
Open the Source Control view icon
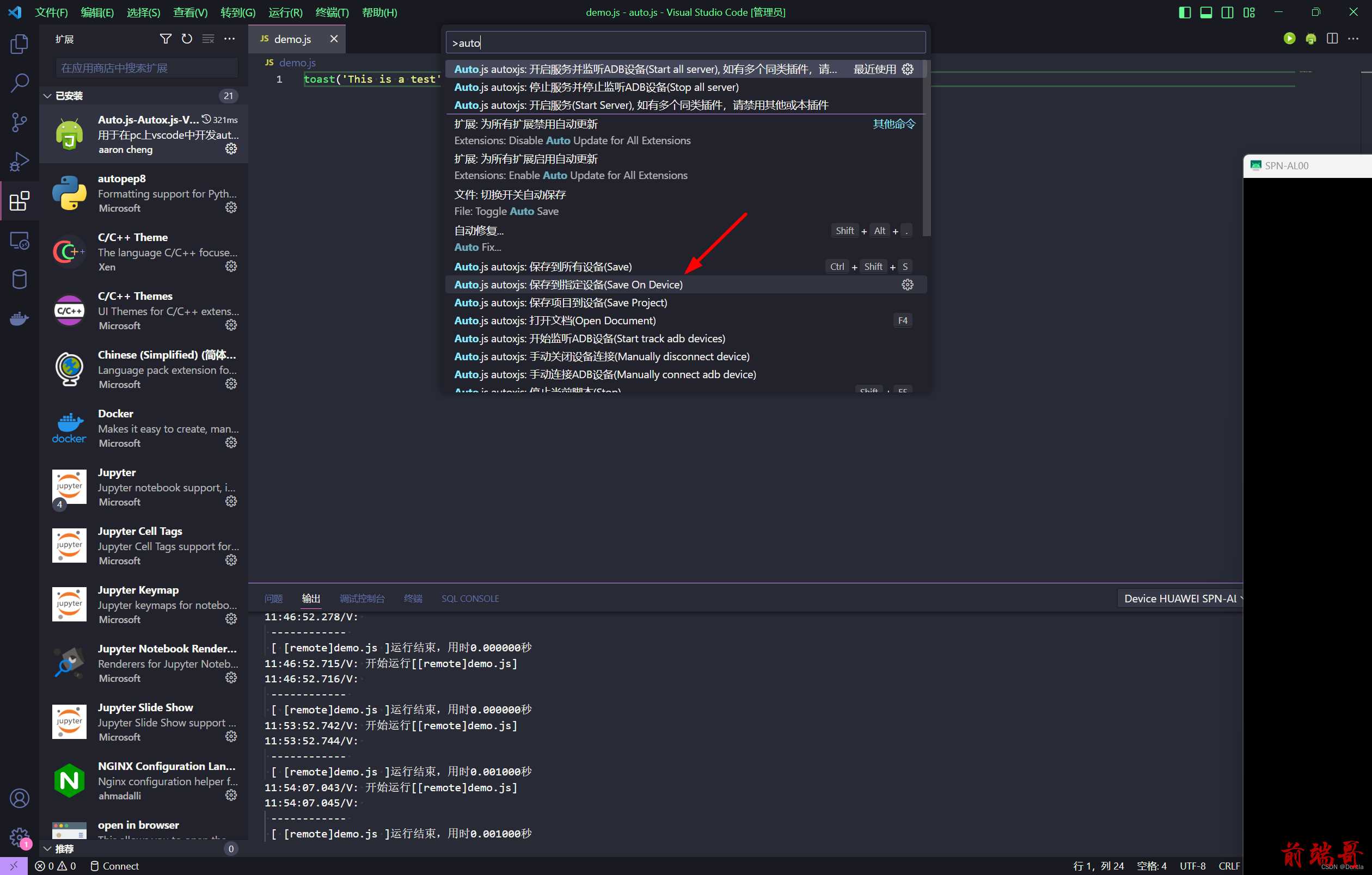click(20, 122)
